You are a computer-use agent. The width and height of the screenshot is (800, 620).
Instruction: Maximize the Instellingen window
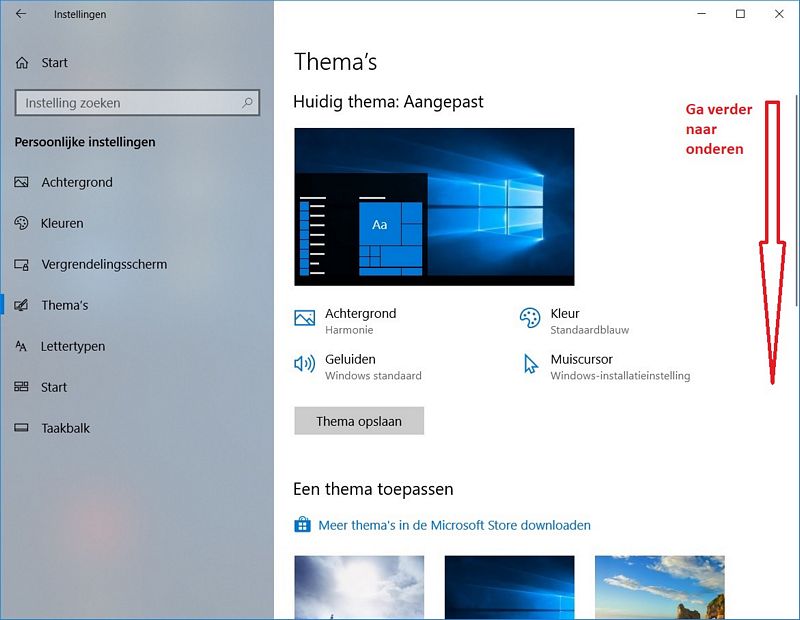pyautogui.click(x=740, y=14)
